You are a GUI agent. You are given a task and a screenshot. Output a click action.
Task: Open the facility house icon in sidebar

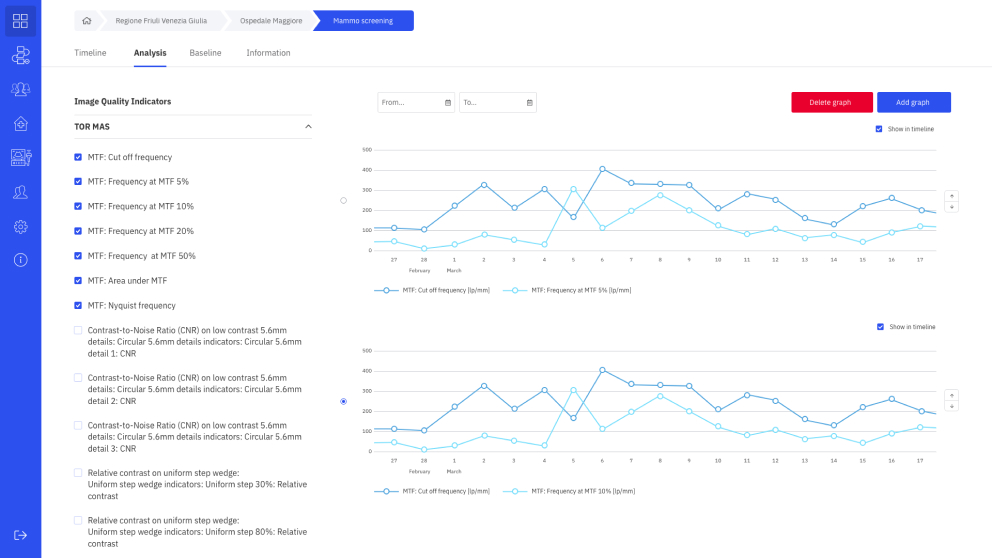coord(20,123)
